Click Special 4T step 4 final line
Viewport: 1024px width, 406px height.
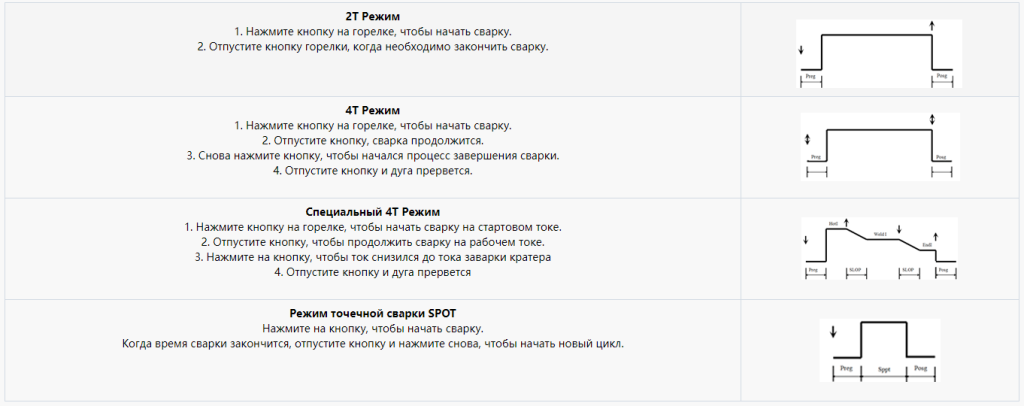pos(373,272)
